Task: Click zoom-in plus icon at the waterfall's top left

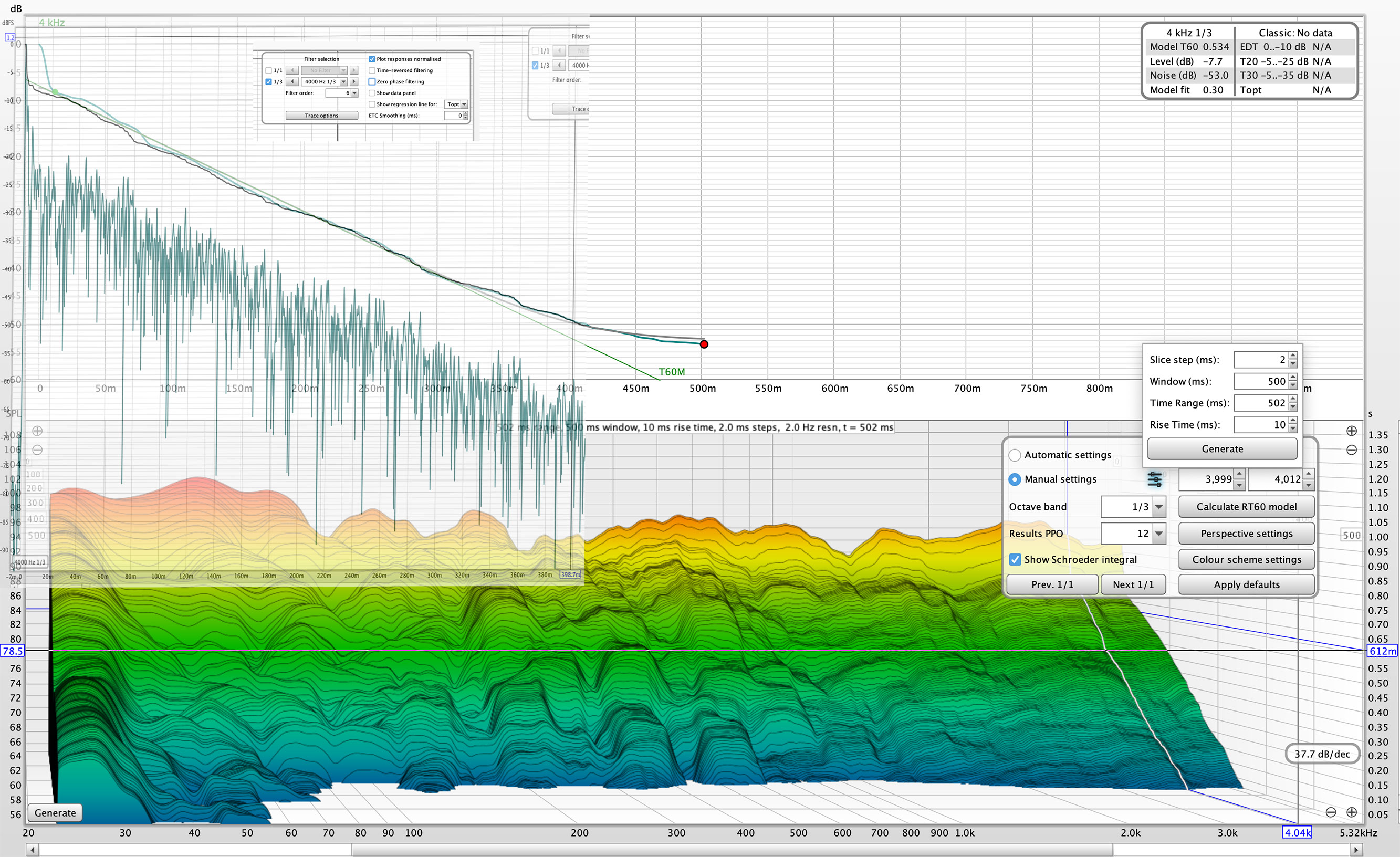Action: tap(37, 431)
